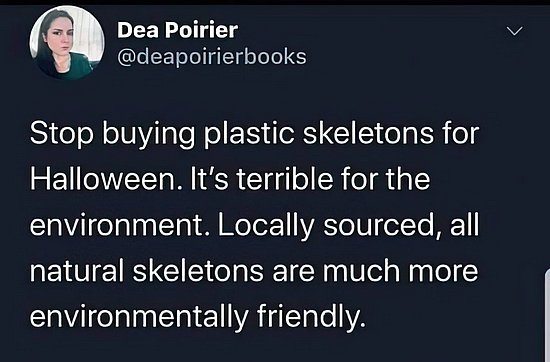
Task: Click the dark bar above the tweet
Action: pos(275,2)
